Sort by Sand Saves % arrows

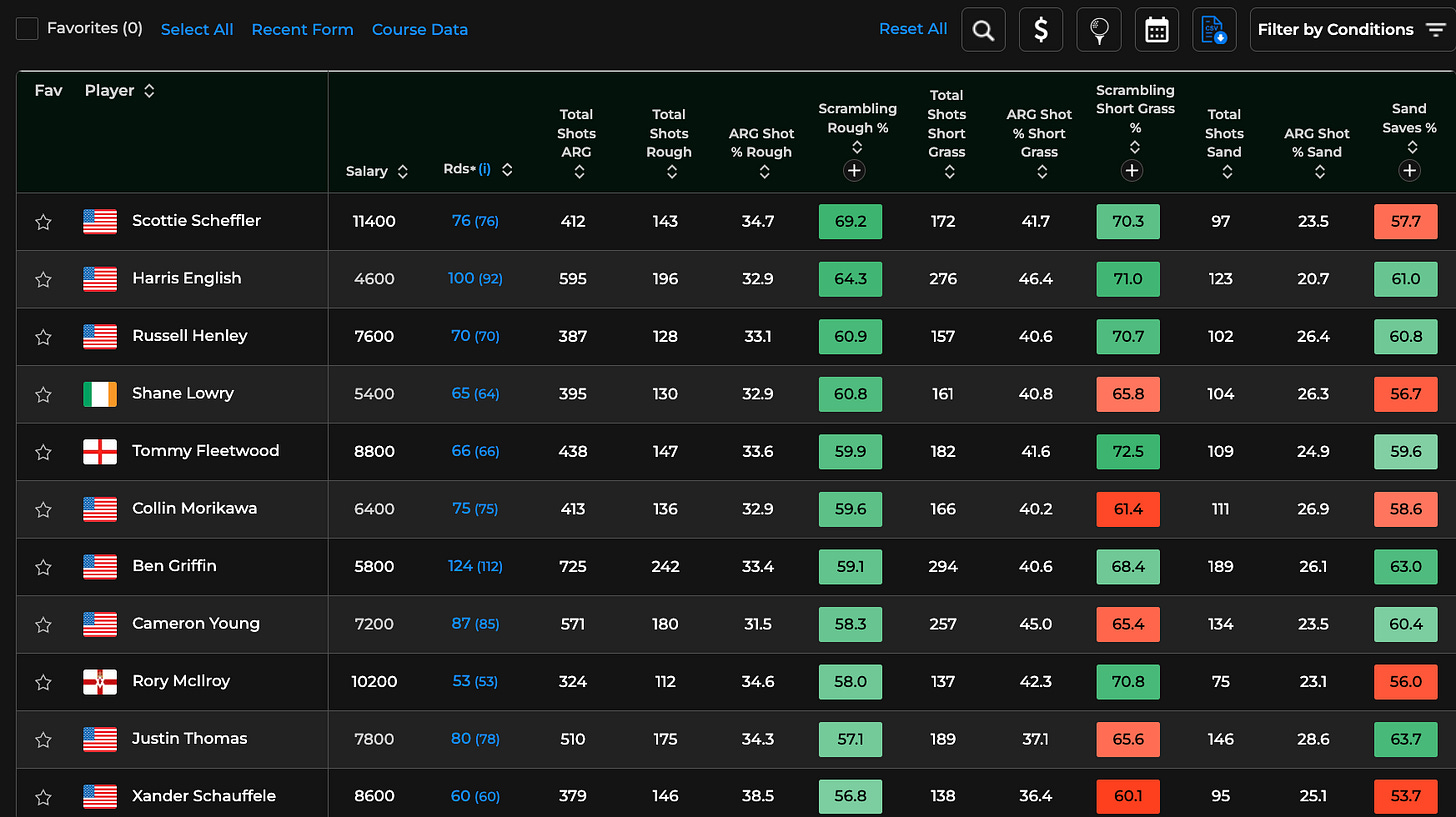point(1412,146)
